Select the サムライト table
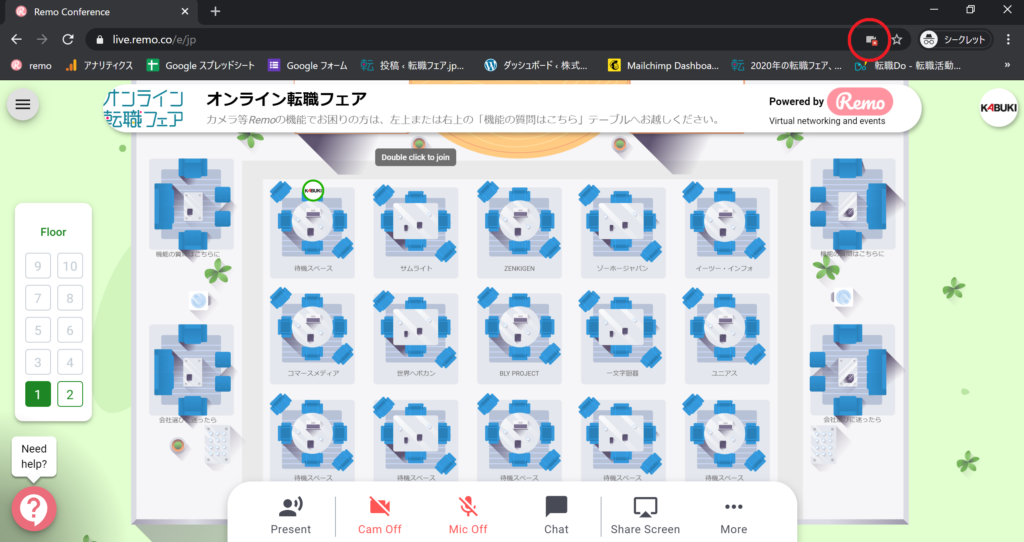The height and width of the screenshot is (542, 1024). 415,230
